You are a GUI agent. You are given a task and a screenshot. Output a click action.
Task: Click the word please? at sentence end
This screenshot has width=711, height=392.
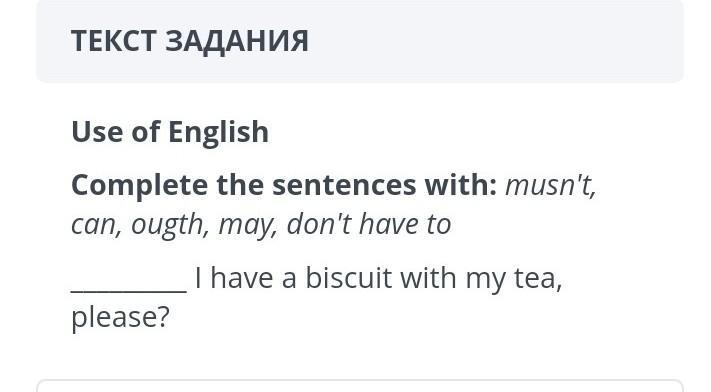pyautogui.click(x=120, y=318)
